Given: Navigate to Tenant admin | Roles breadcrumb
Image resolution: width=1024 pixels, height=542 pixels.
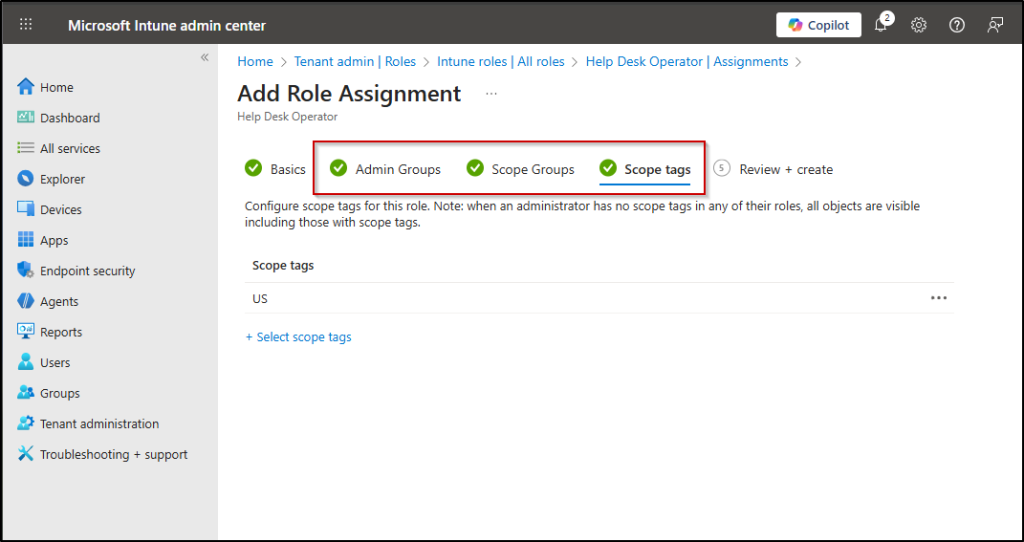Looking at the screenshot, I should coord(355,62).
